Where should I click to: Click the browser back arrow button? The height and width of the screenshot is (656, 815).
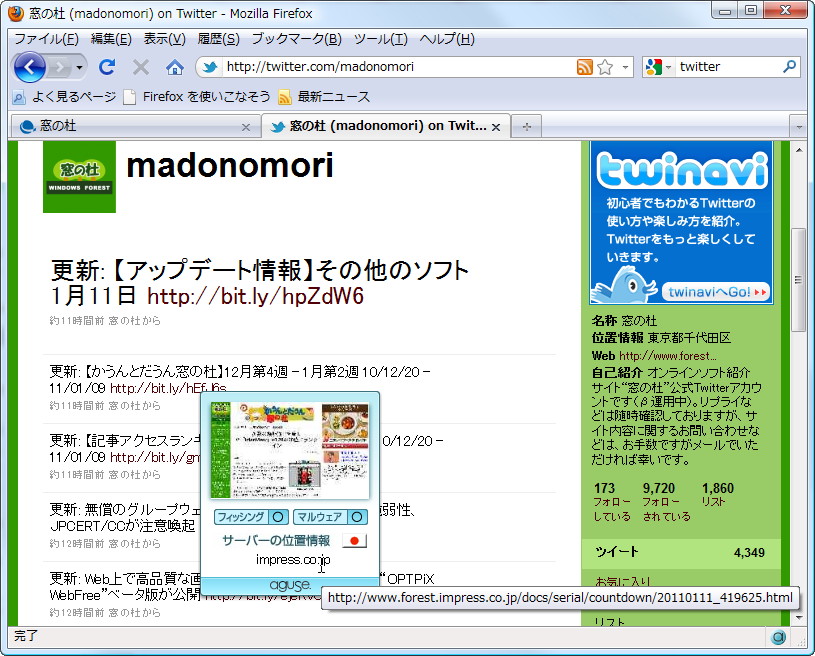(x=29, y=67)
